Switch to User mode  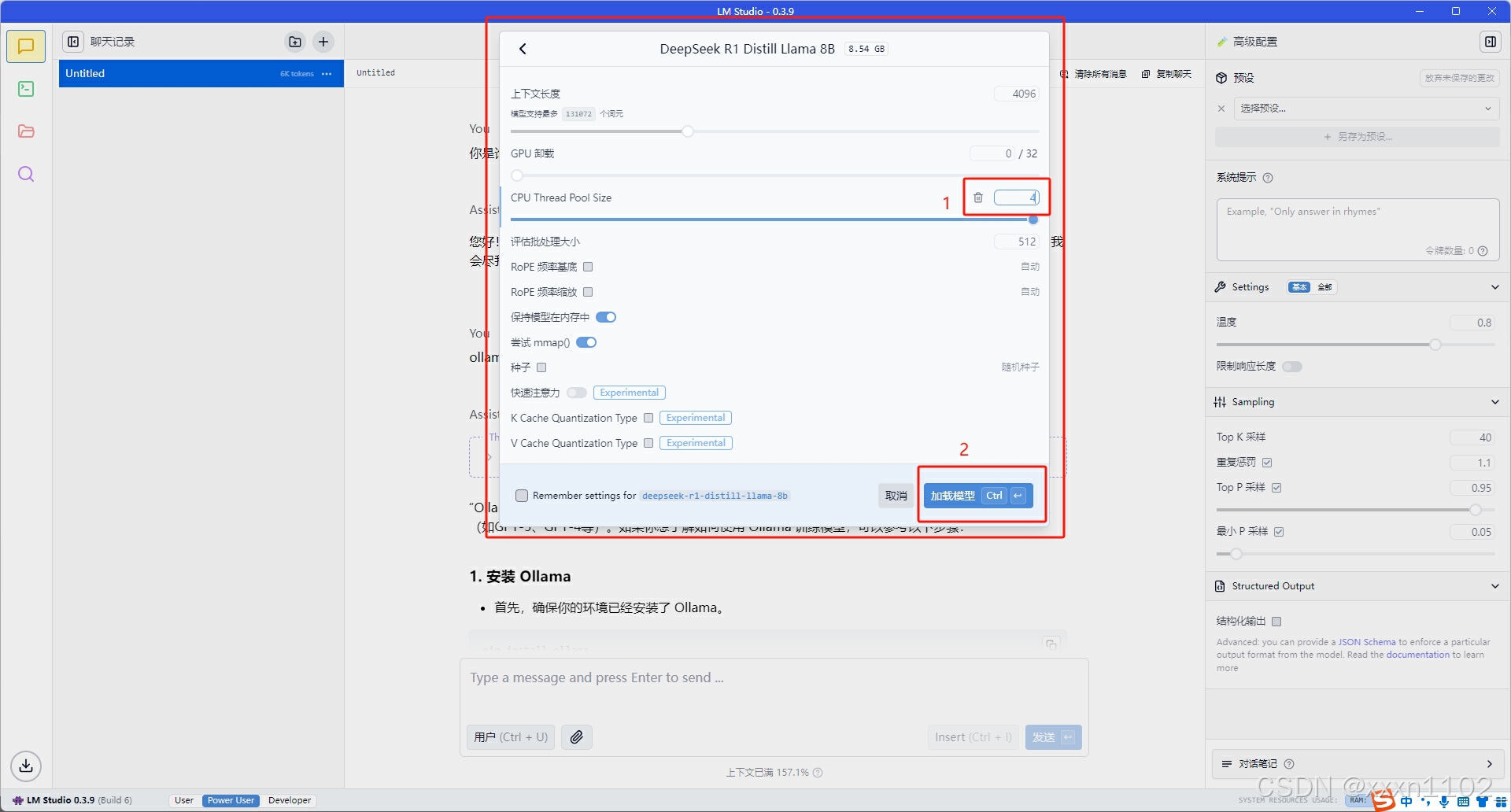pos(184,800)
